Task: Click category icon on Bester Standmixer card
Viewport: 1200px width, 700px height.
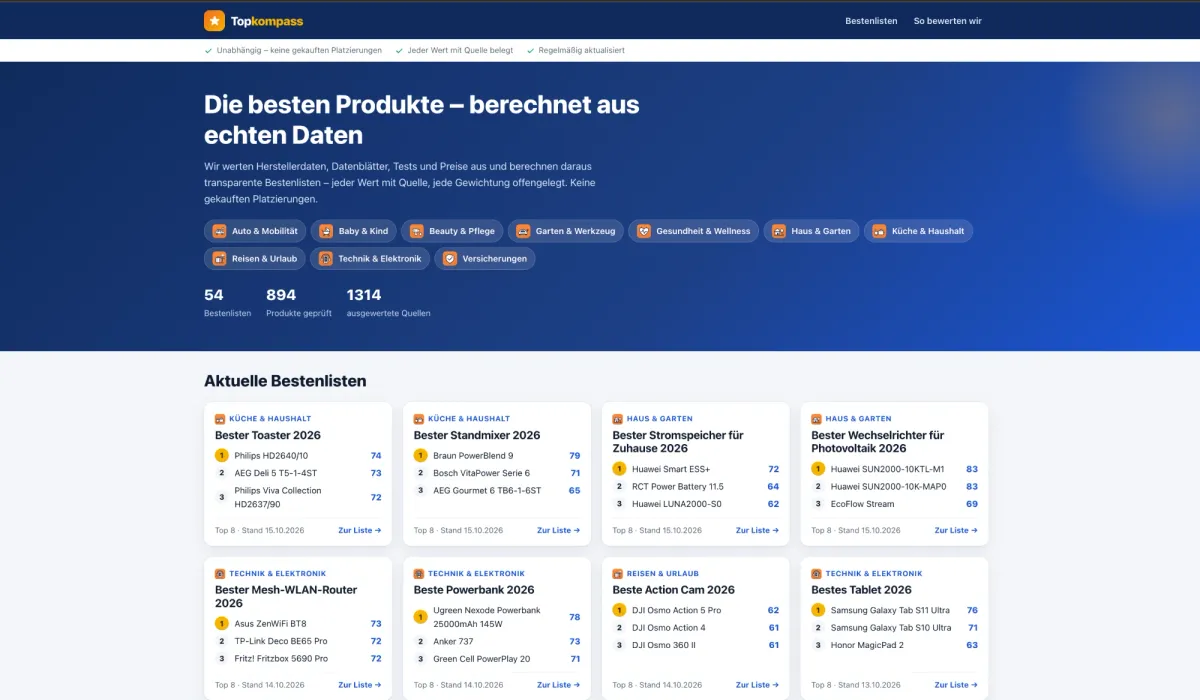Action: (x=419, y=419)
